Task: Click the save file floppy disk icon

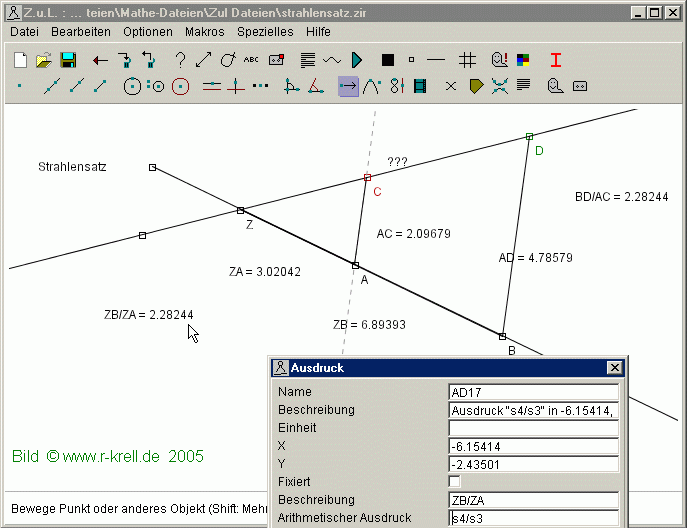Action: [x=68, y=60]
